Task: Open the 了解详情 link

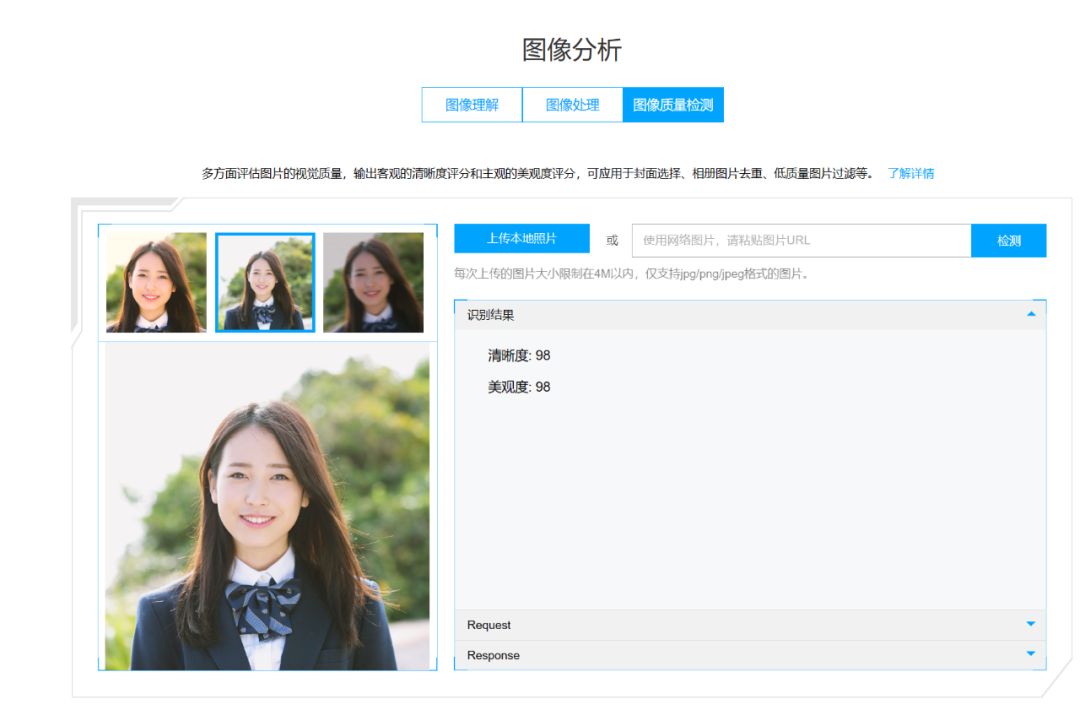Action: (911, 174)
